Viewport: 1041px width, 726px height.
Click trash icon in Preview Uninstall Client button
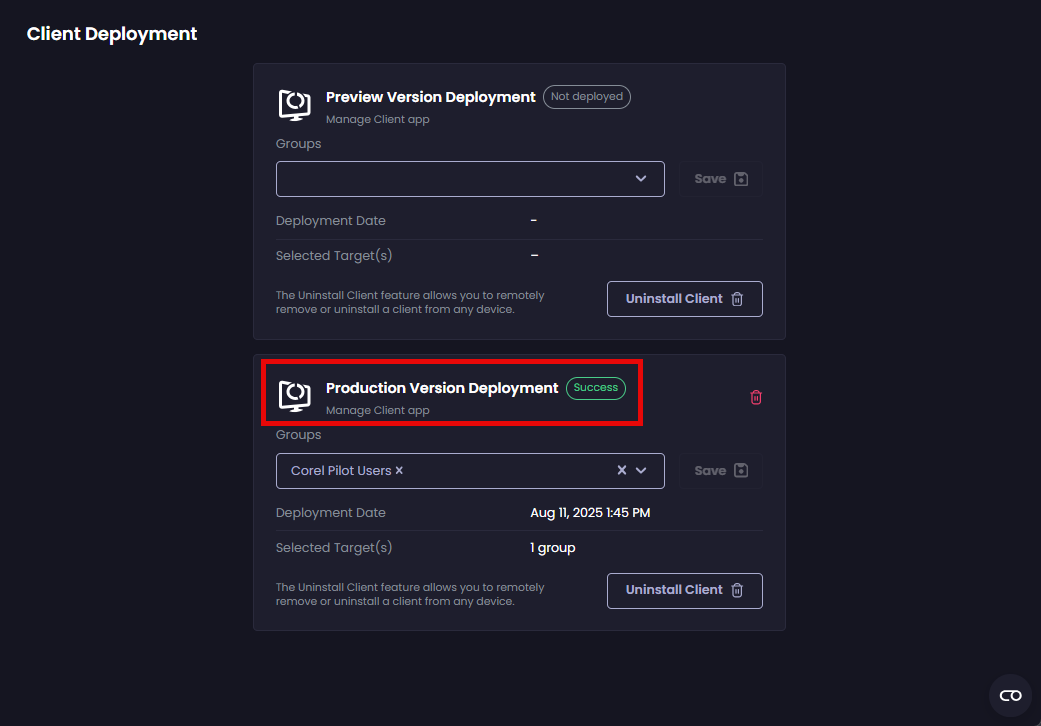click(x=737, y=299)
